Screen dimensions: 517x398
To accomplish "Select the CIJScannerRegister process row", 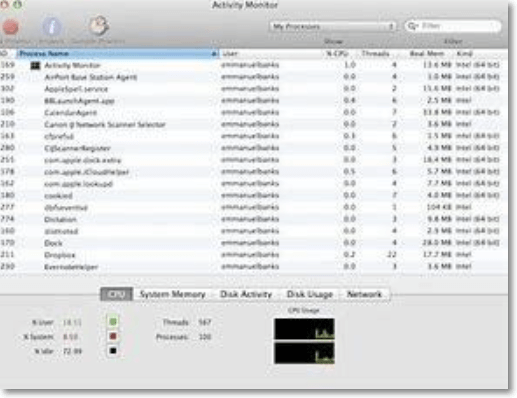I will click(x=253, y=148).
